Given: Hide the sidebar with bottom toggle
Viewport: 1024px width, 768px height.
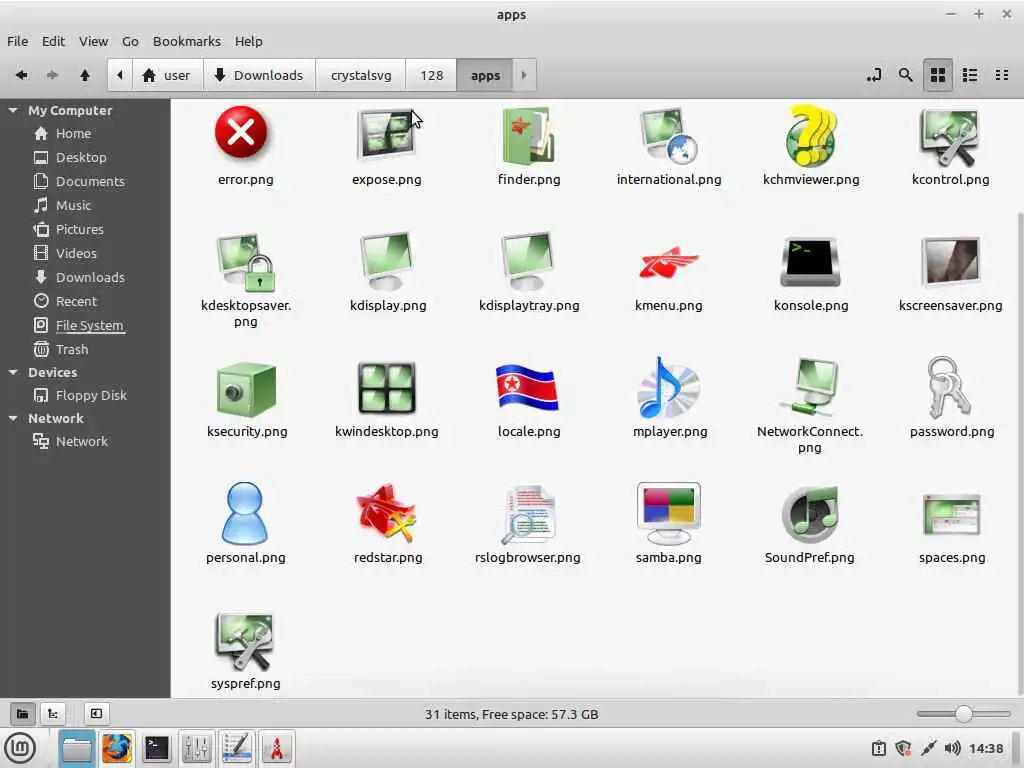Looking at the screenshot, I should pos(96,714).
